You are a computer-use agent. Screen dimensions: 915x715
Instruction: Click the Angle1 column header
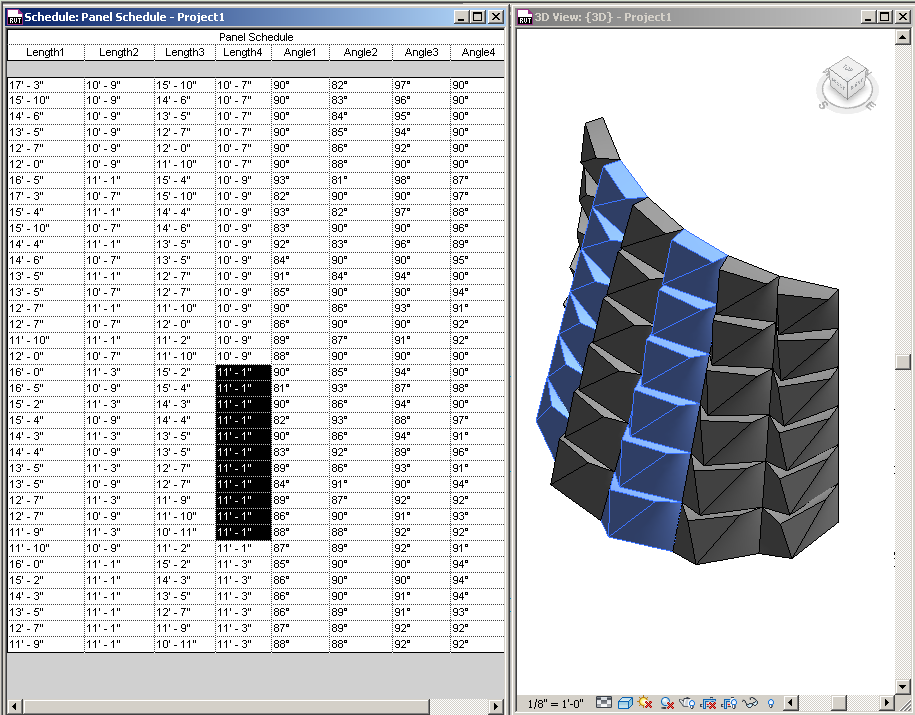tap(300, 52)
